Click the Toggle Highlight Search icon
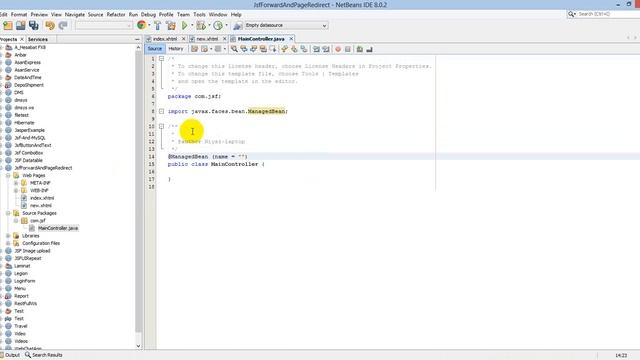The image size is (640, 360). click(x=264, y=49)
